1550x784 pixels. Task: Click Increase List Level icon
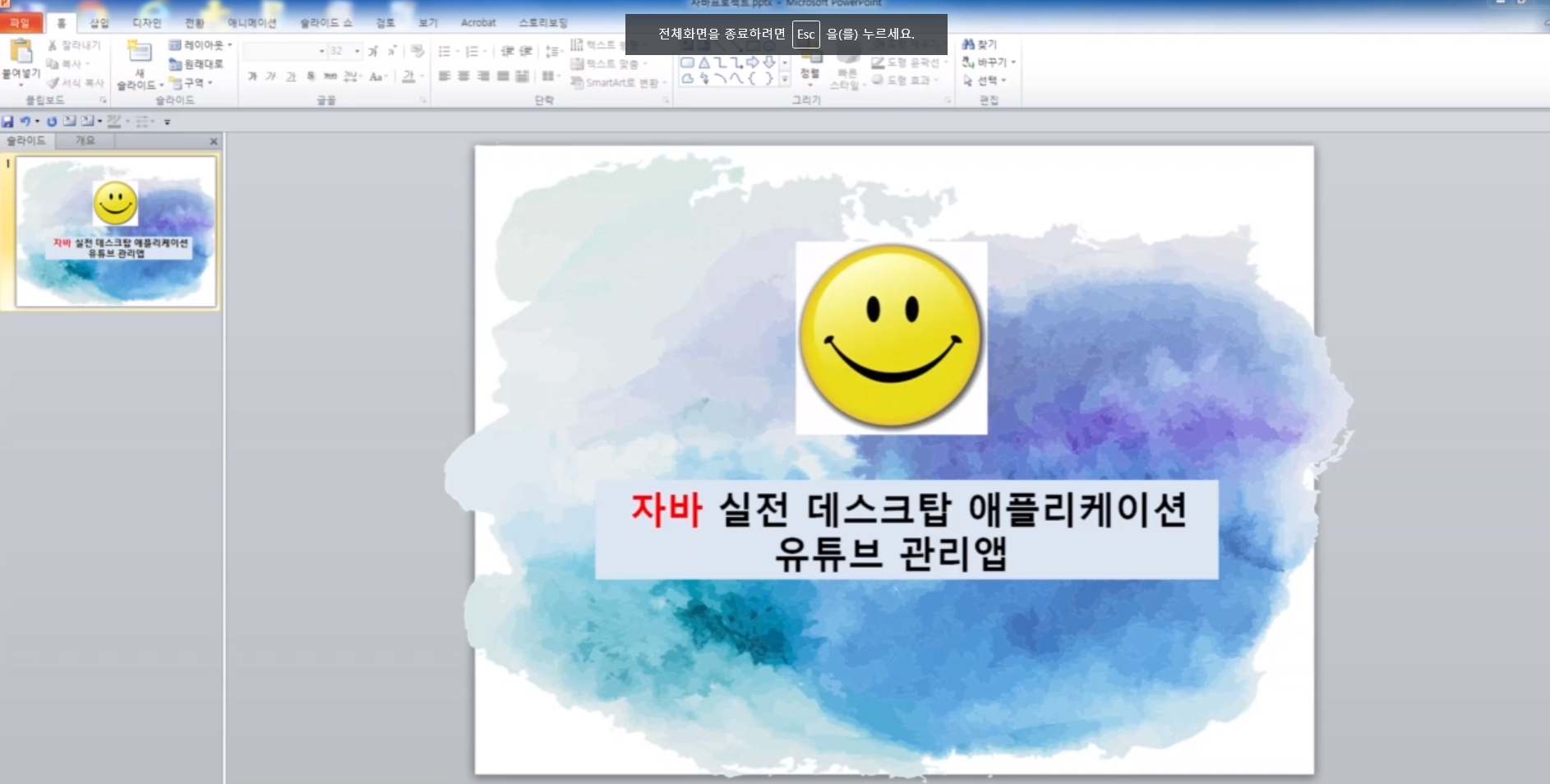click(x=526, y=51)
